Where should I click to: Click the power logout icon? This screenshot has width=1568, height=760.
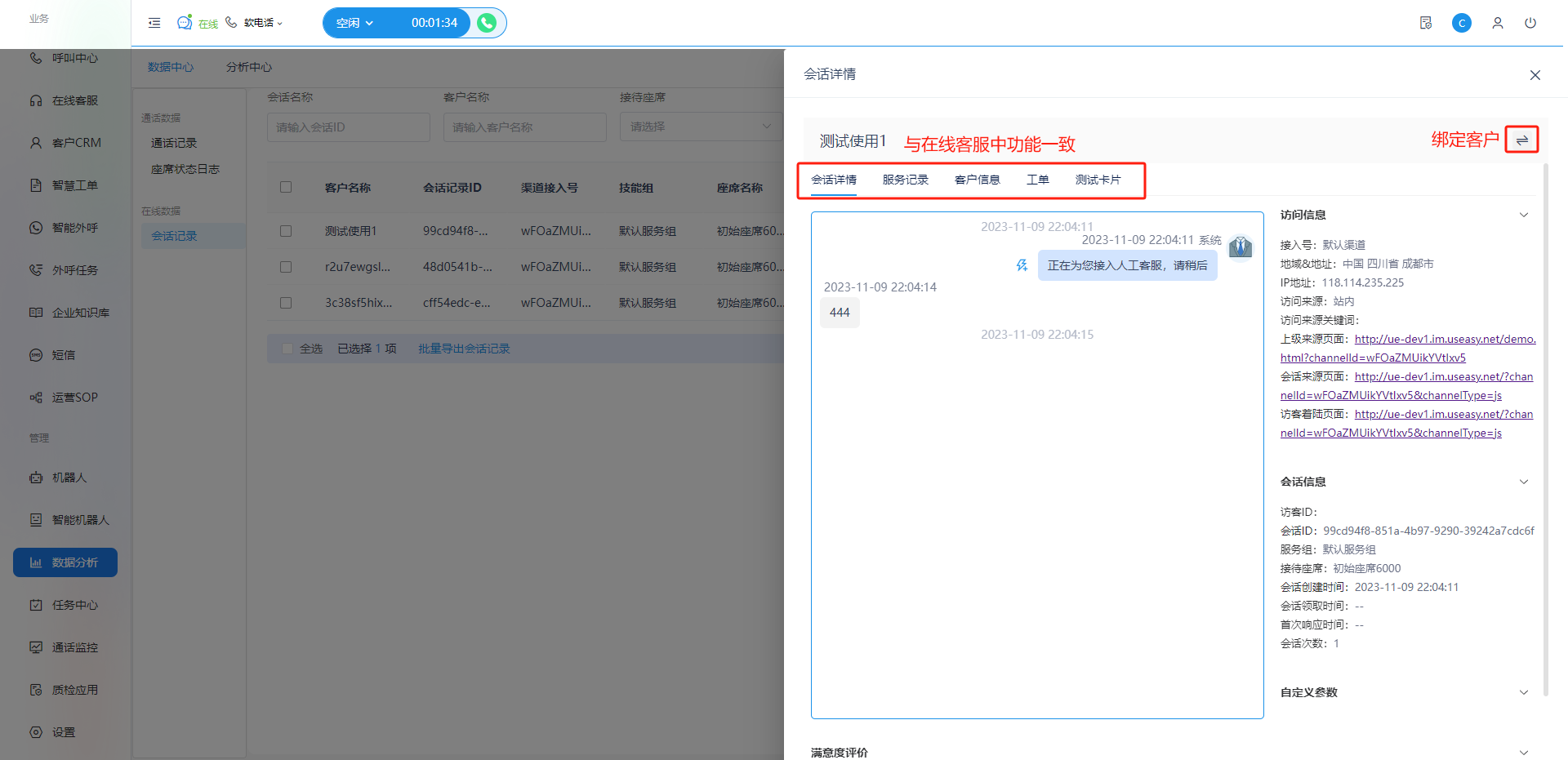point(1530,23)
